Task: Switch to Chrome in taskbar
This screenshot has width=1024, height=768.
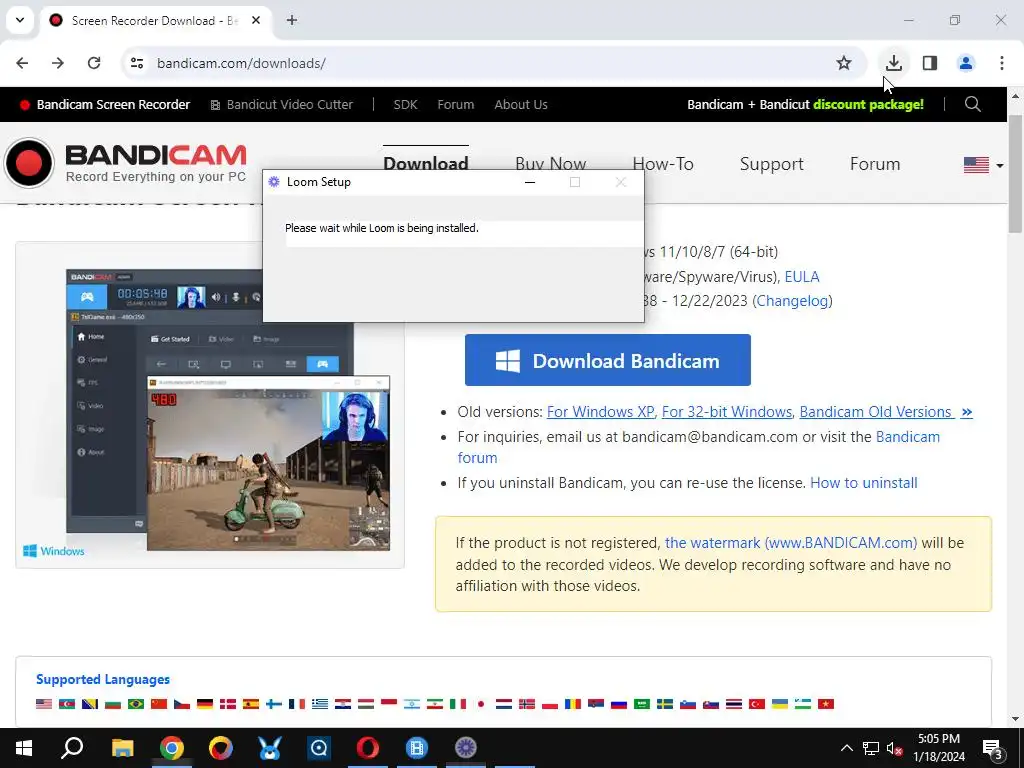Action: (172, 748)
